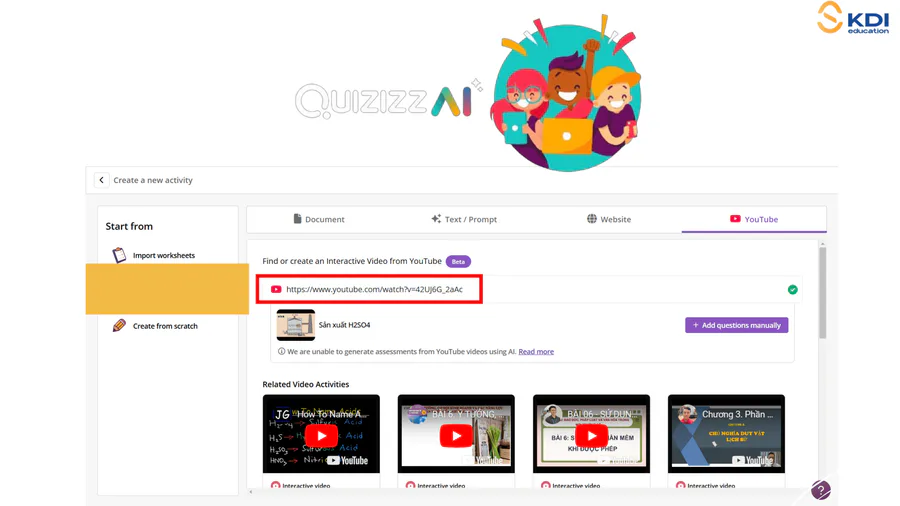Play the third related video, BÀI 06
Screen dimensions: 900x506
pyautogui.click(x=591, y=435)
